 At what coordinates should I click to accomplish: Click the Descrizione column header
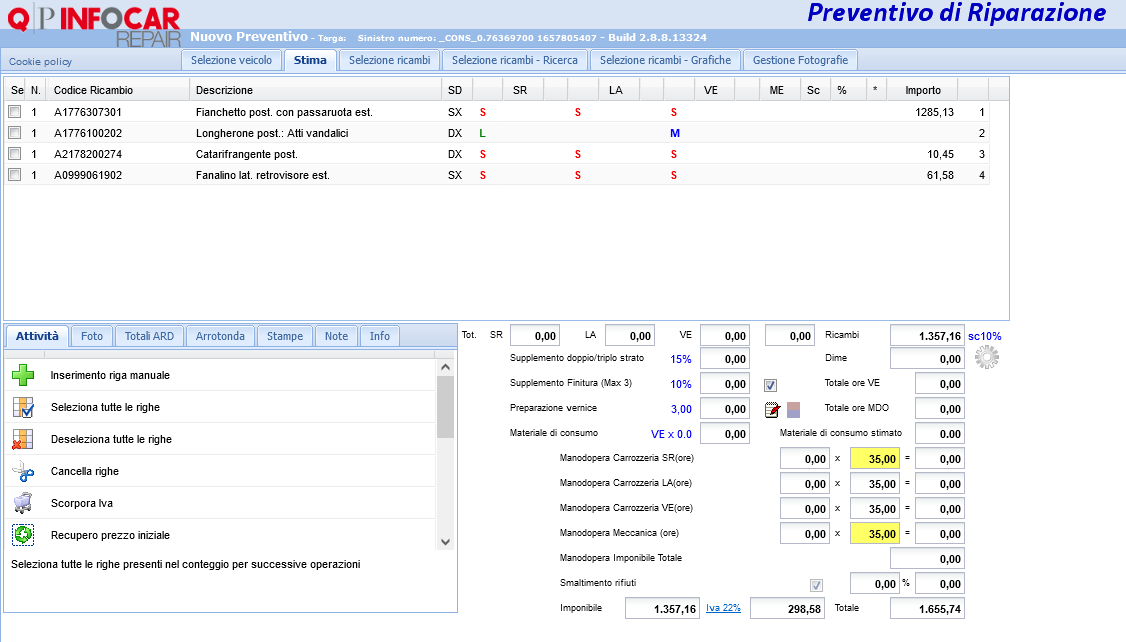point(315,90)
